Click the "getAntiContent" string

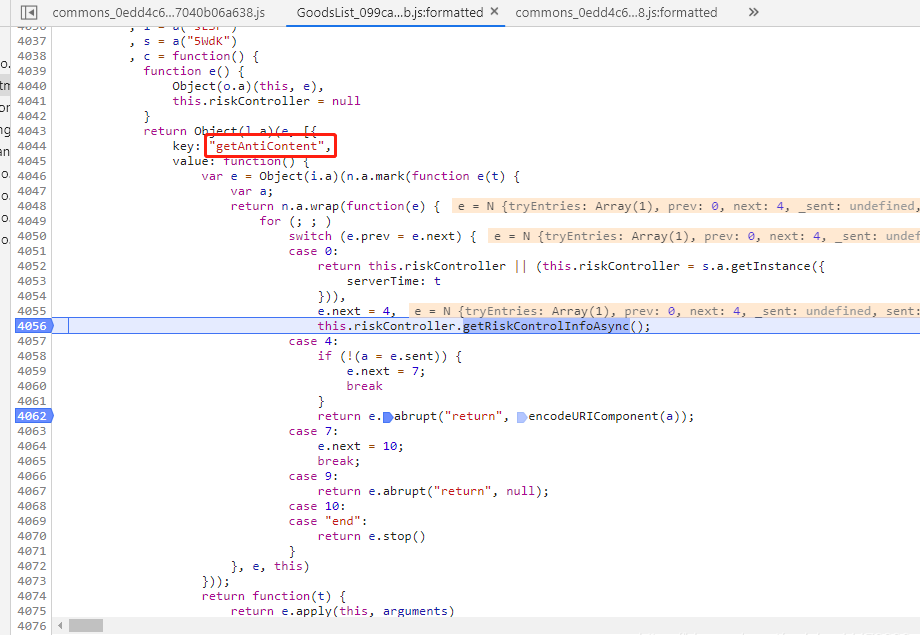(266, 146)
